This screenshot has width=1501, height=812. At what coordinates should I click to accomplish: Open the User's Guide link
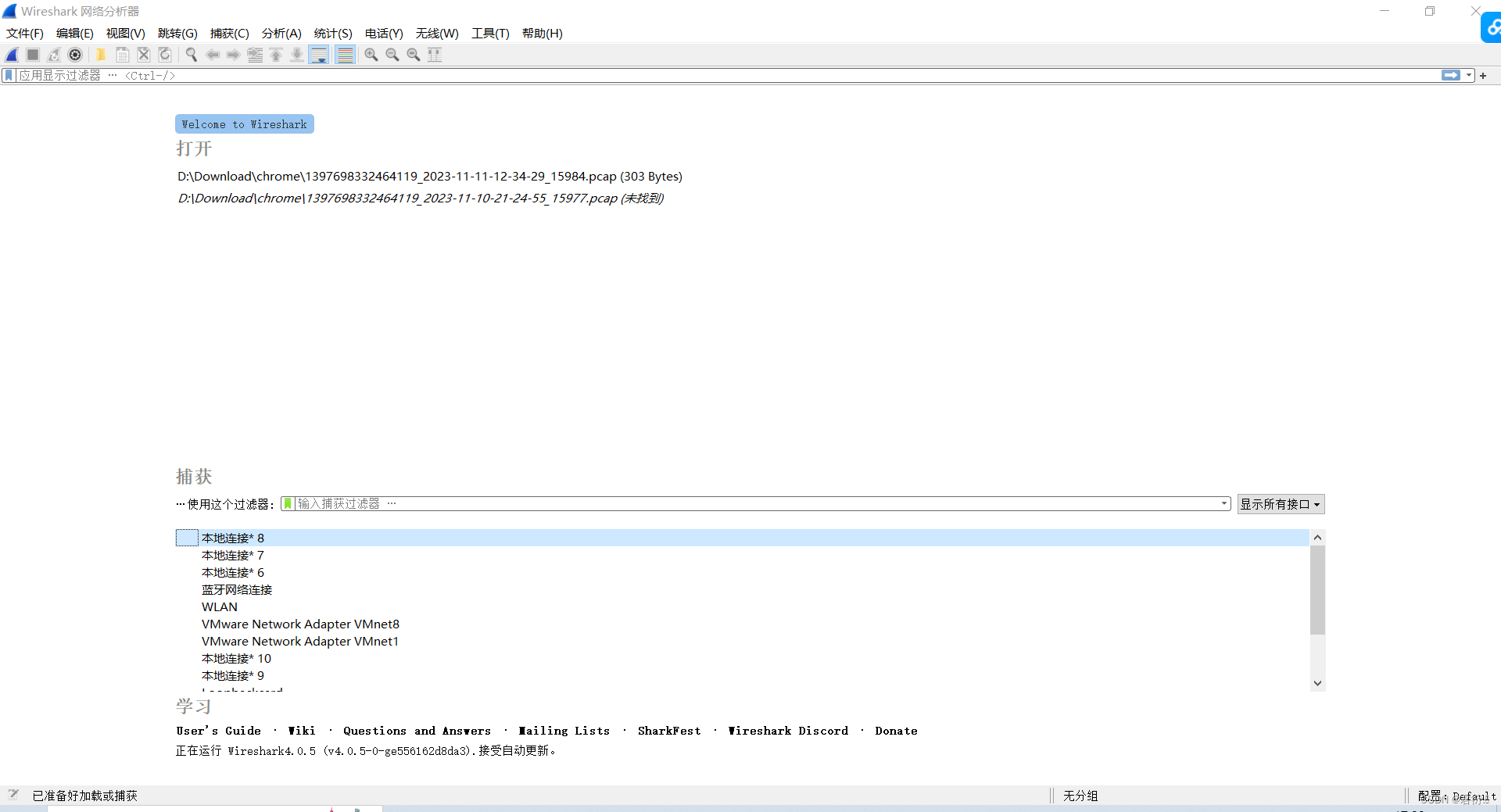click(x=218, y=731)
